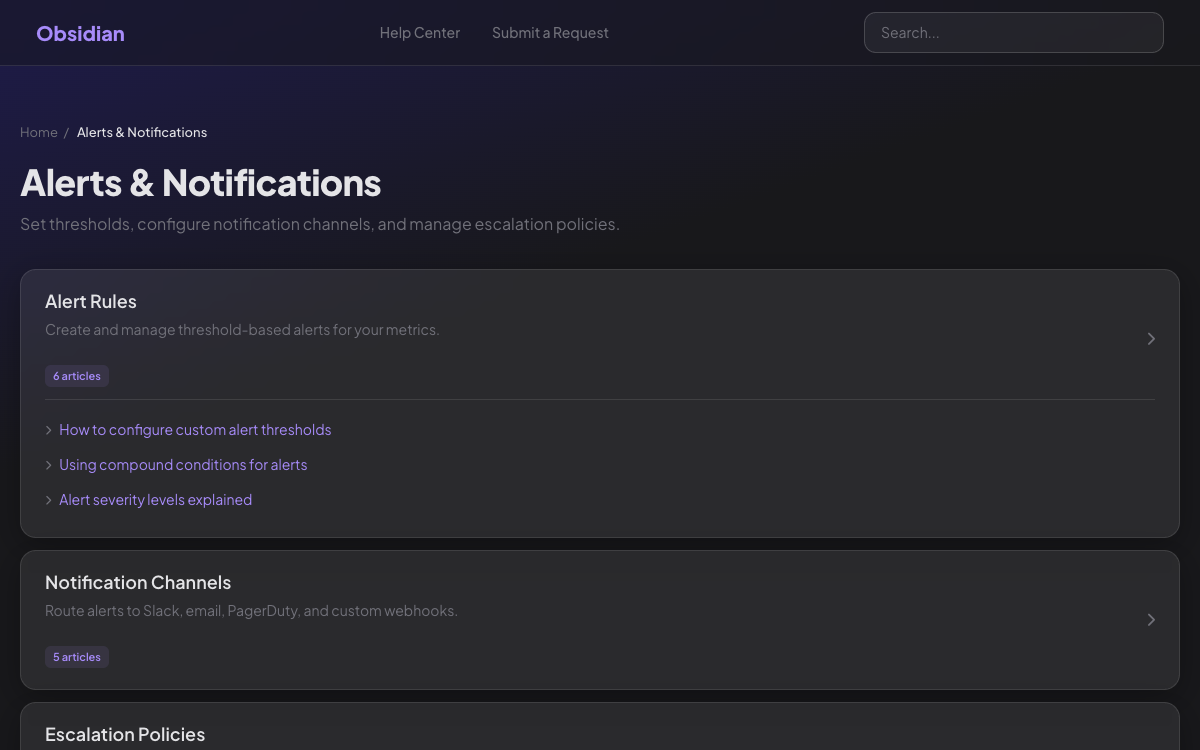Image resolution: width=1200 pixels, height=750 pixels.
Task: Click the Alerts & Notifications page heading
Action: pos(200,183)
